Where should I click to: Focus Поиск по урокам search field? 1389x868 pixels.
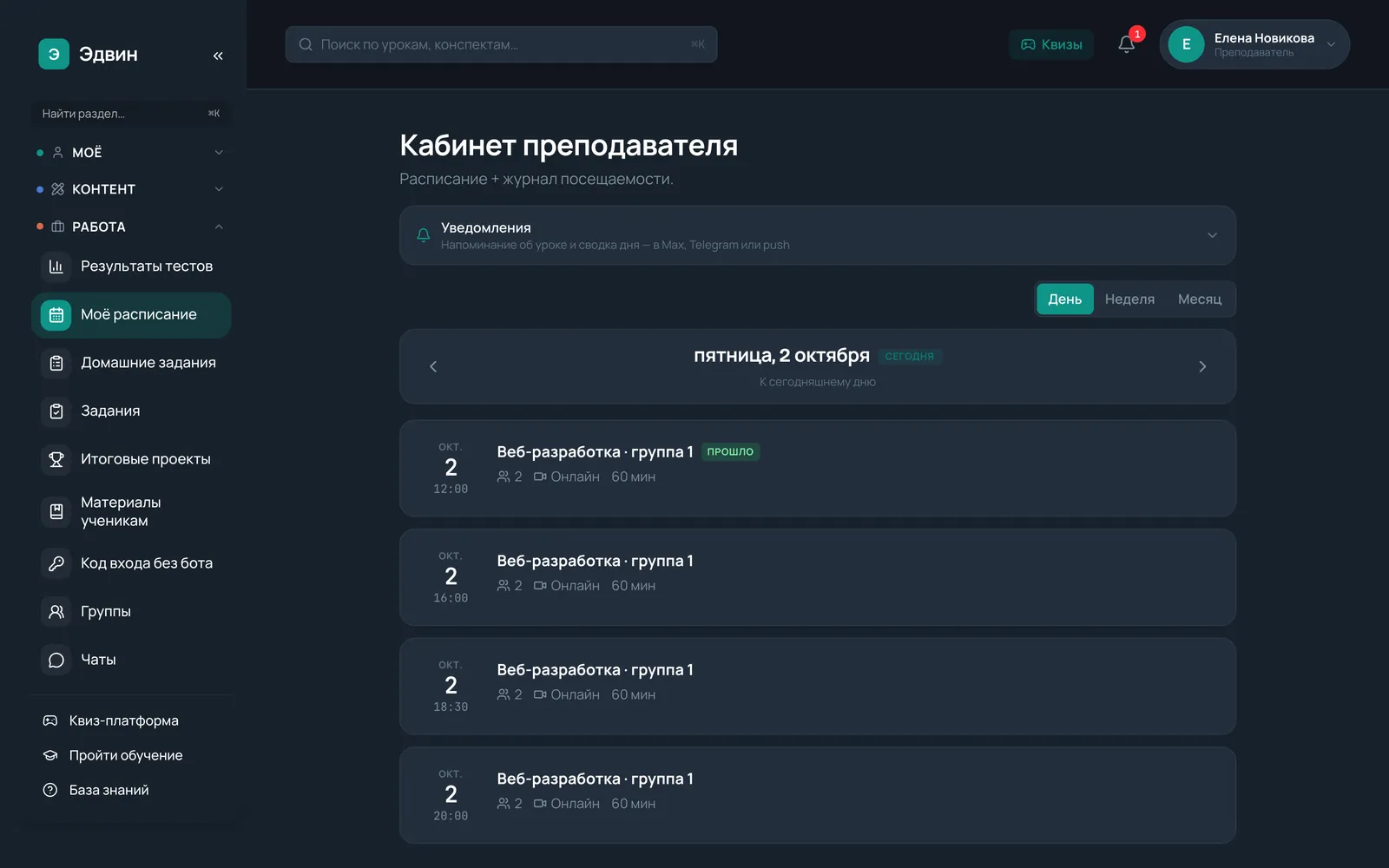pyautogui.click(x=502, y=44)
